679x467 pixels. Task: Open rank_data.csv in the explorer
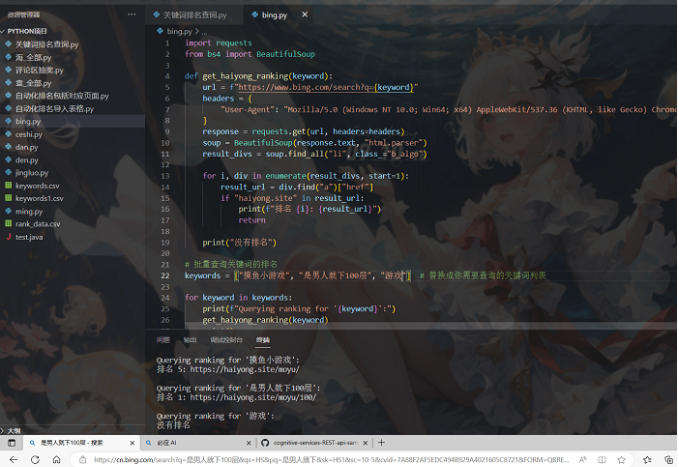[37, 224]
